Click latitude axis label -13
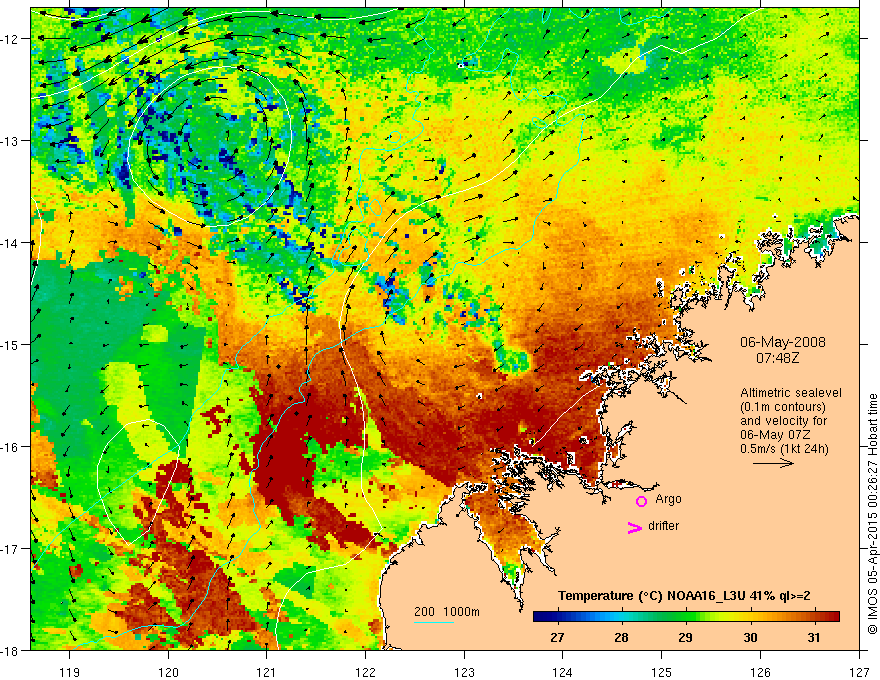The image size is (880, 680). click(x=11, y=141)
